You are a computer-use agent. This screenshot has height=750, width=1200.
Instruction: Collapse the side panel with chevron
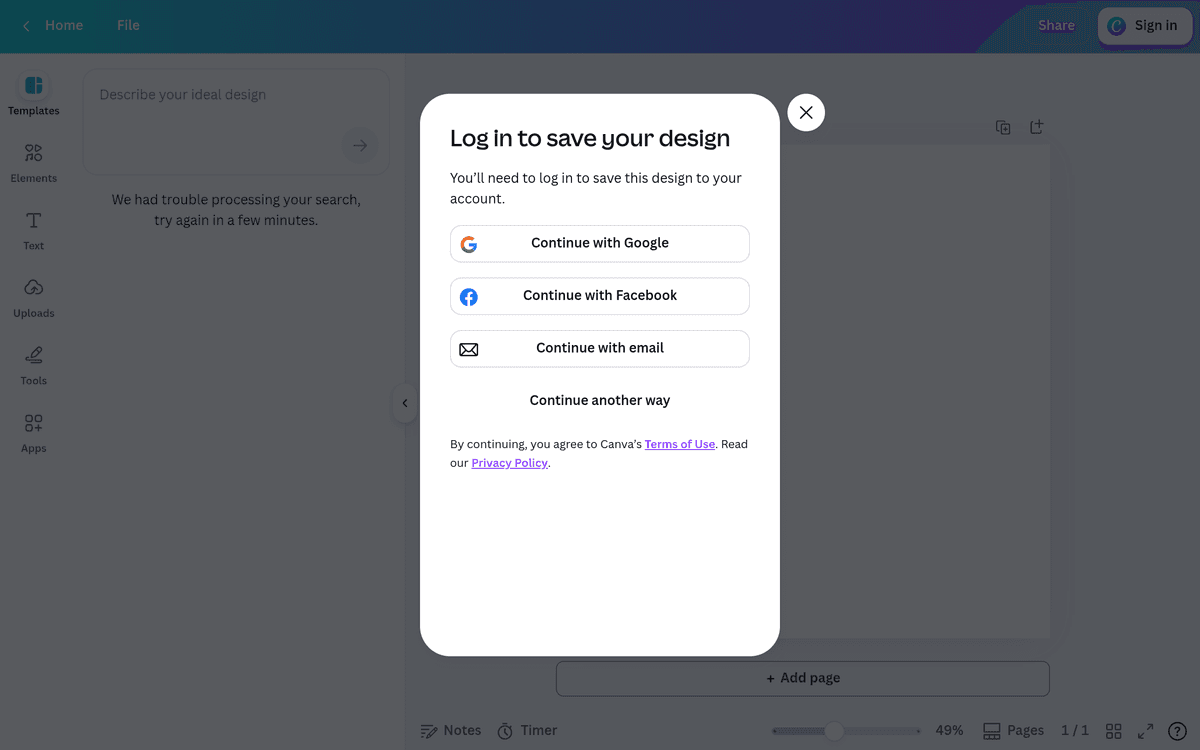(404, 403)
